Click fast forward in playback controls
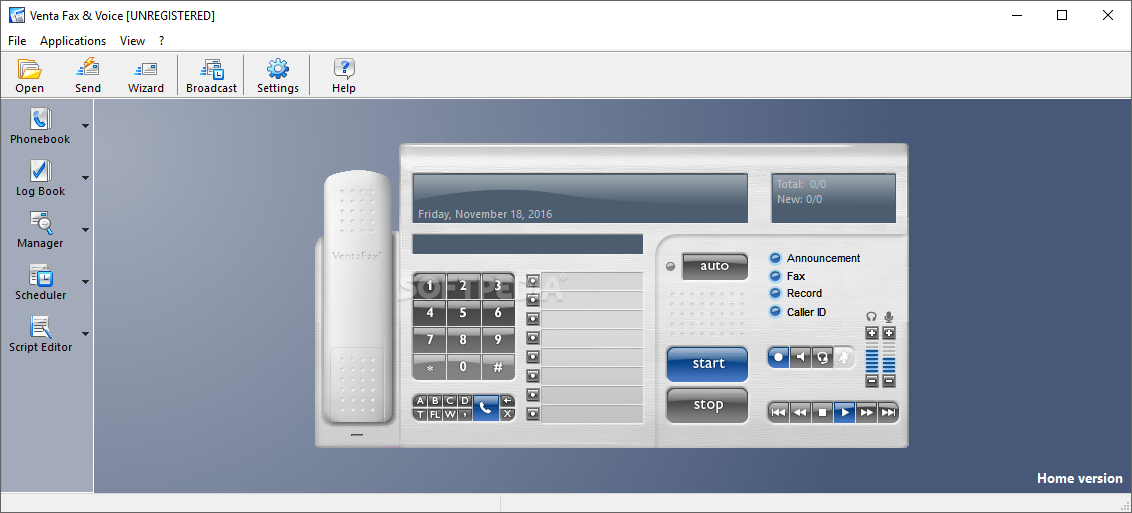 click(x=867, y=412)
